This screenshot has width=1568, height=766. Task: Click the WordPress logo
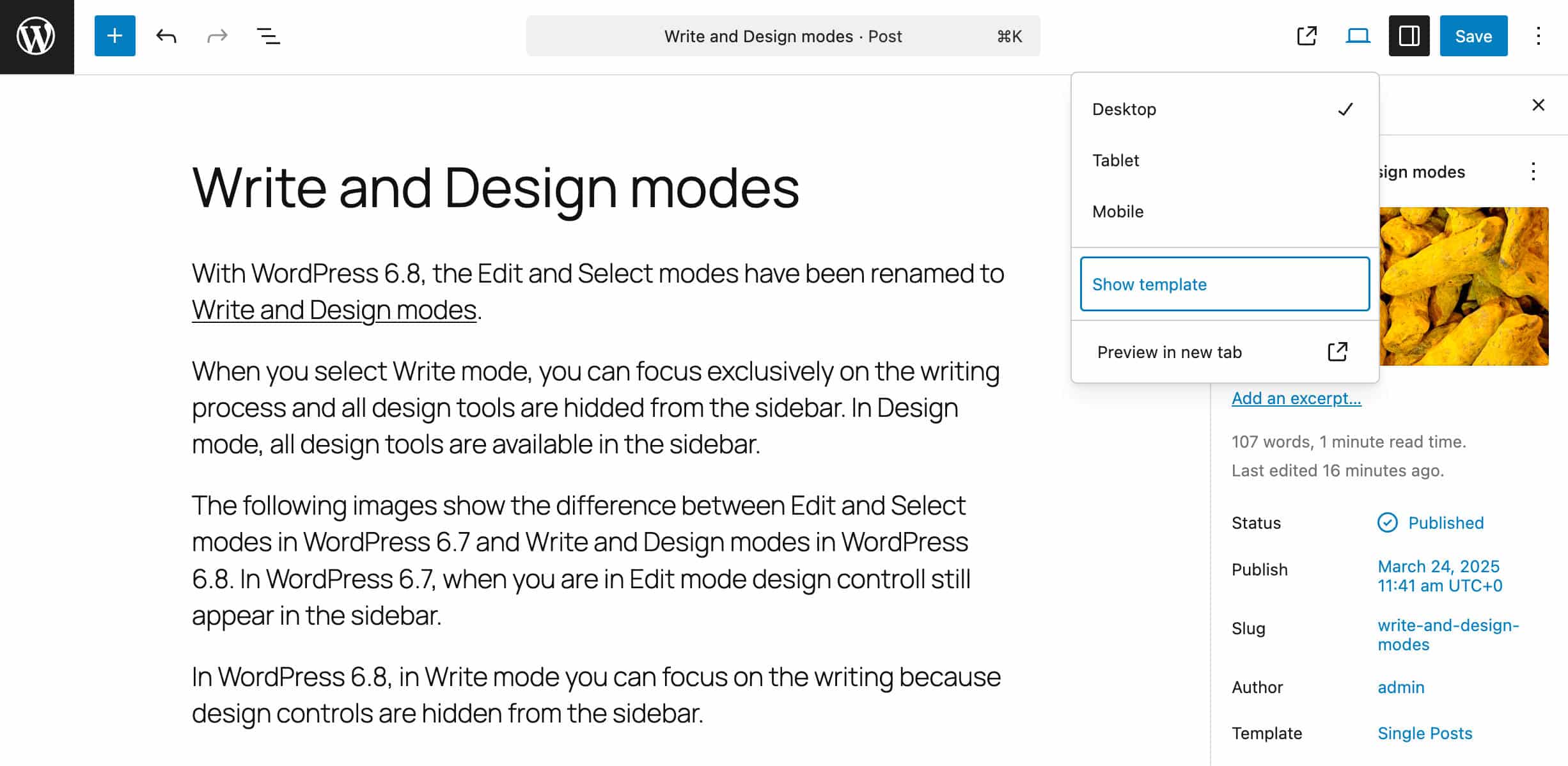[x=36, y=36]
